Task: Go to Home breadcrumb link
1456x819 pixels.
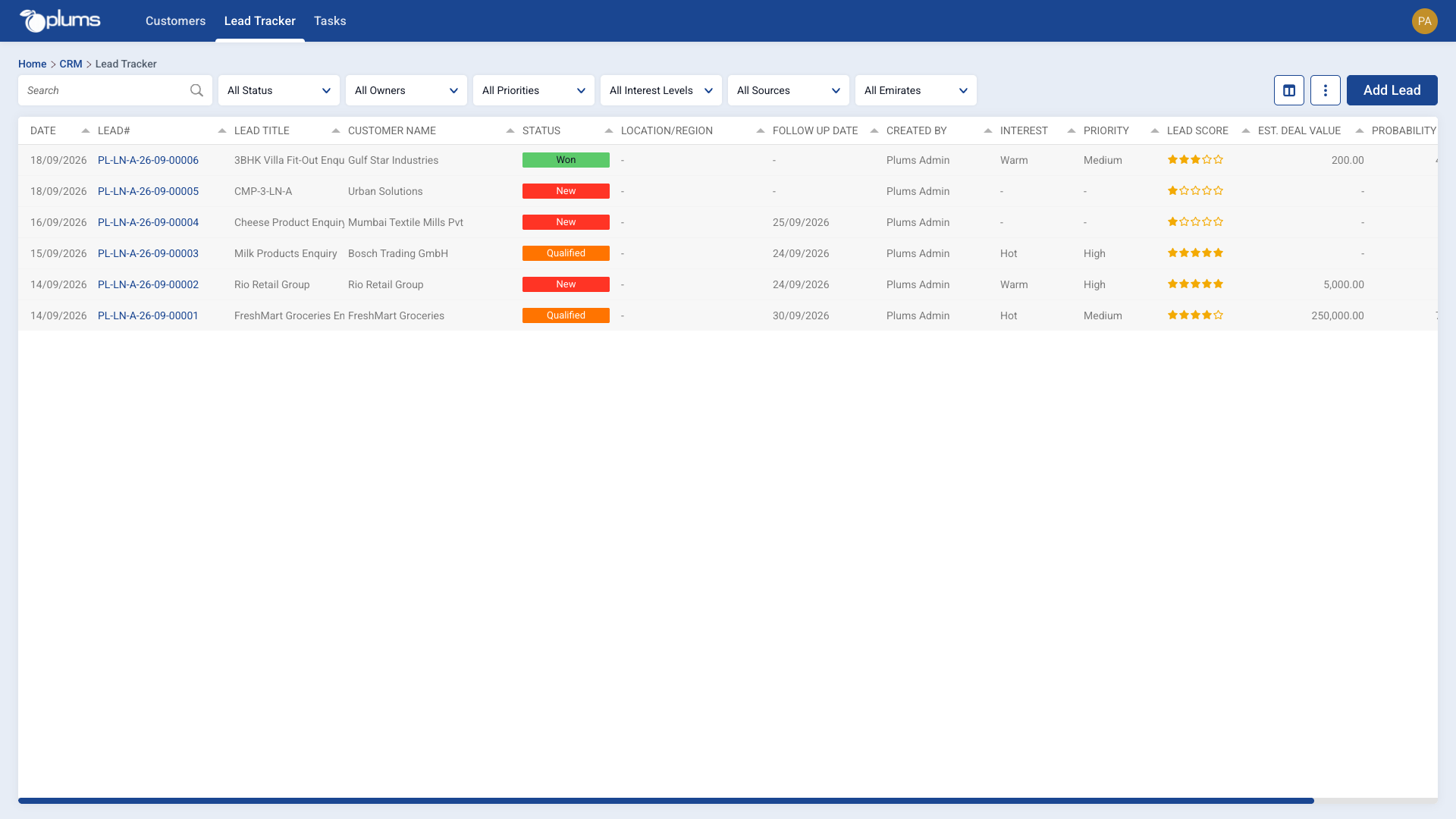Action: [32, 64]
